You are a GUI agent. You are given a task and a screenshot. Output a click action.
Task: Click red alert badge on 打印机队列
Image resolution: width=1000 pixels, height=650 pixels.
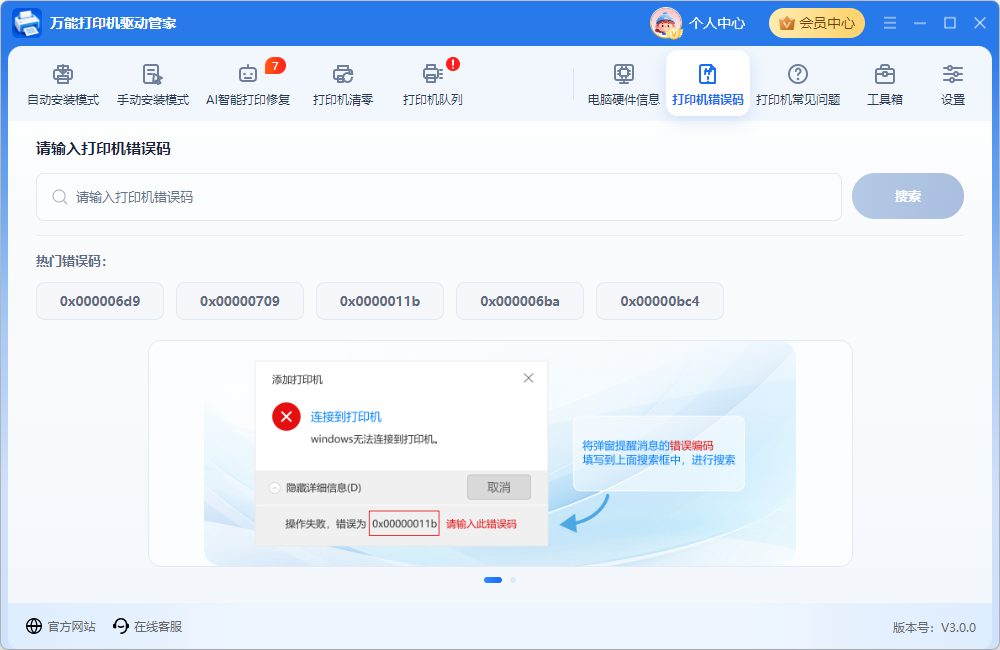453,64
